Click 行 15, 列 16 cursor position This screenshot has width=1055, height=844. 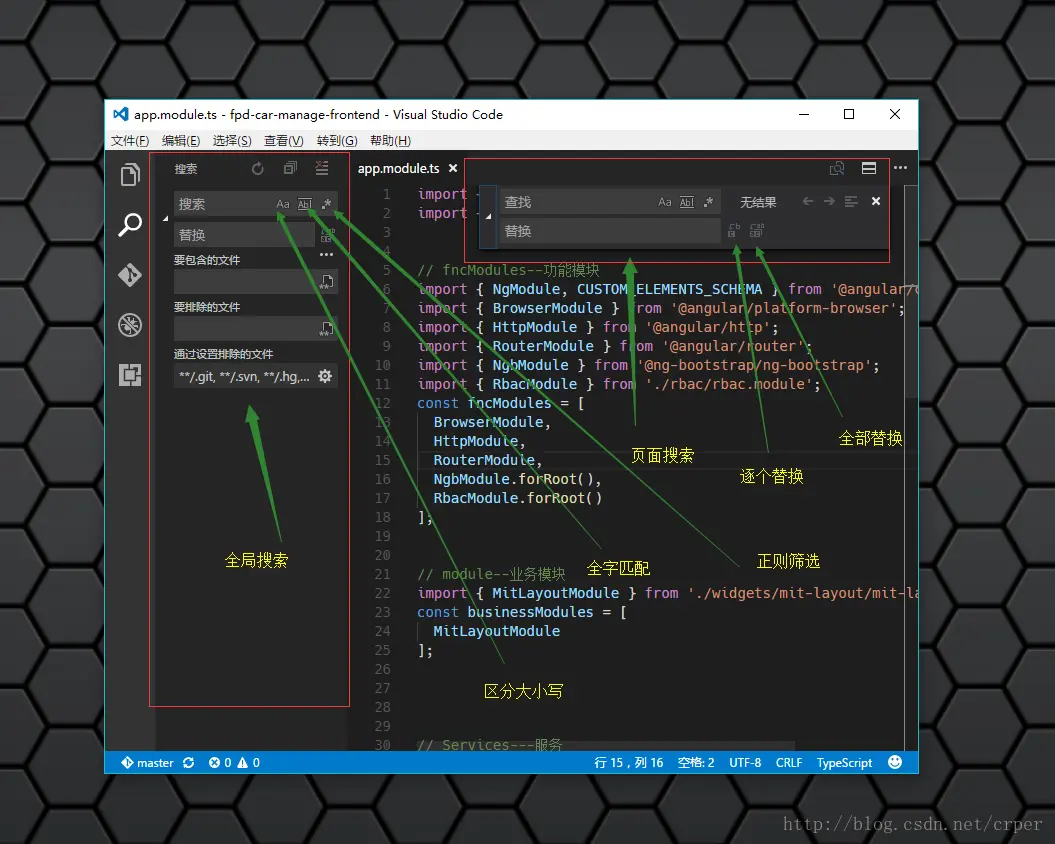pyautogui.click(x=628, y=763)
